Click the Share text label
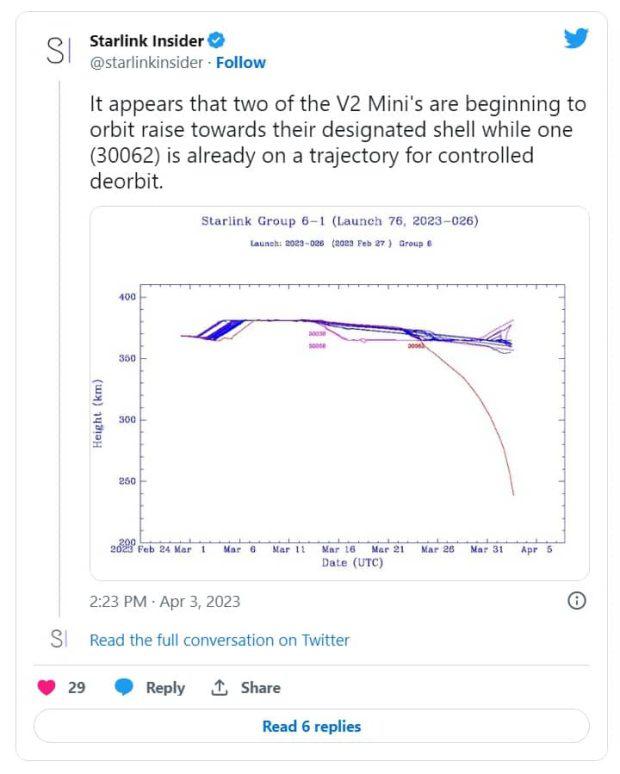This screenshot has height=774, width=620. pos(260,688)
